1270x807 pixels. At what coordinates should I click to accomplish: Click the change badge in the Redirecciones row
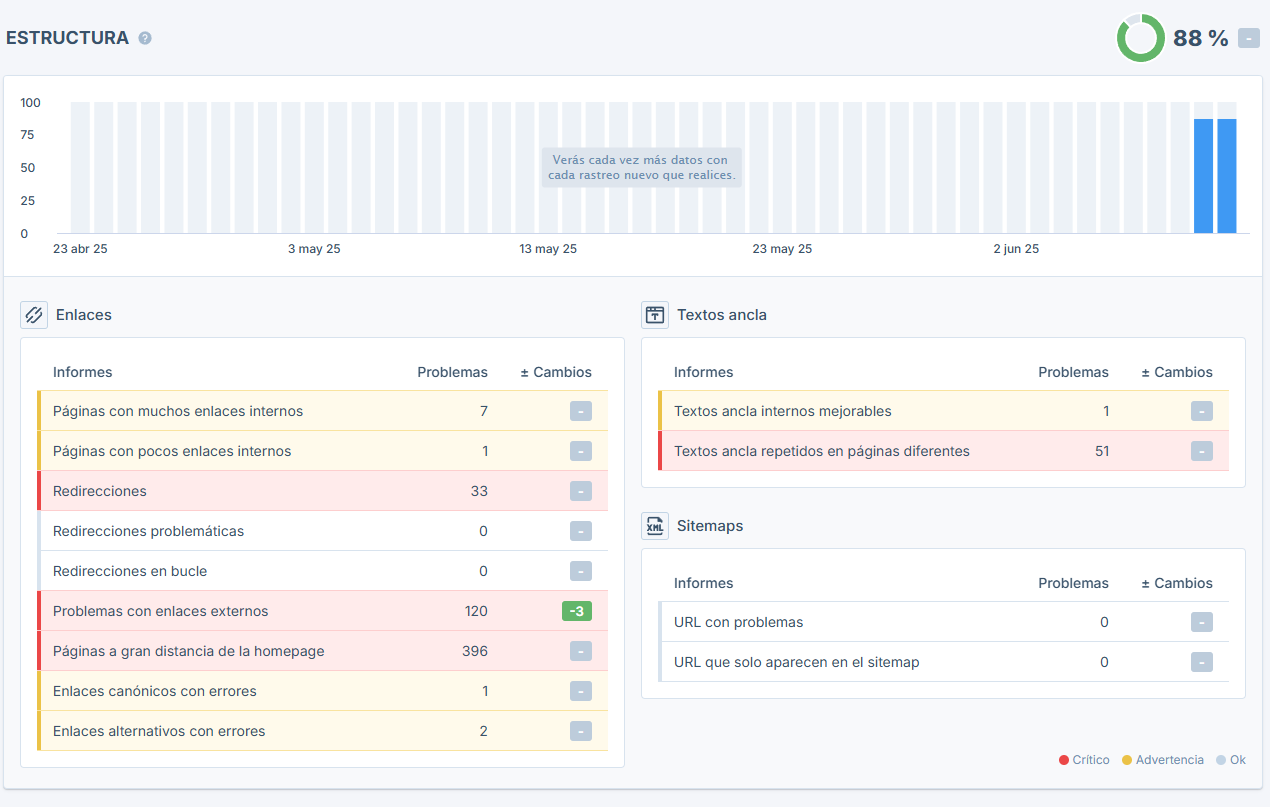click(581, 491)
